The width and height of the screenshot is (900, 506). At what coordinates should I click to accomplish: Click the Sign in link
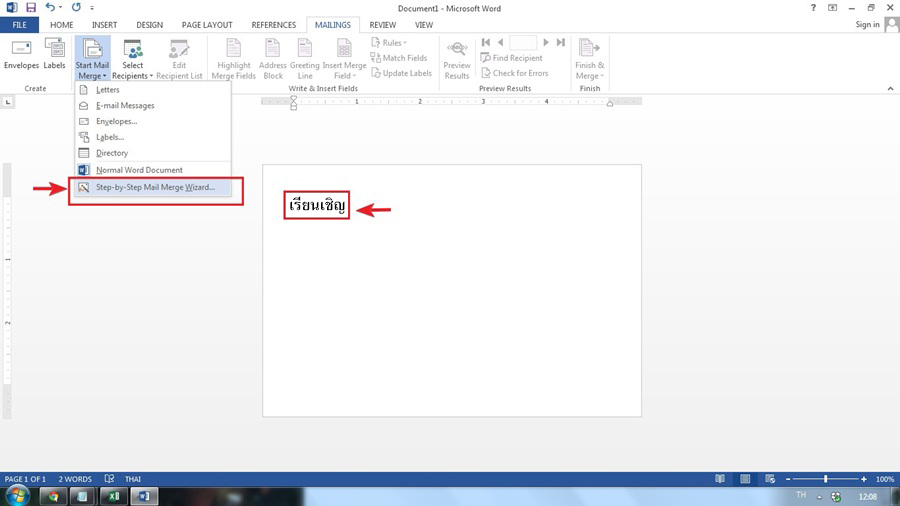[867, 24]
